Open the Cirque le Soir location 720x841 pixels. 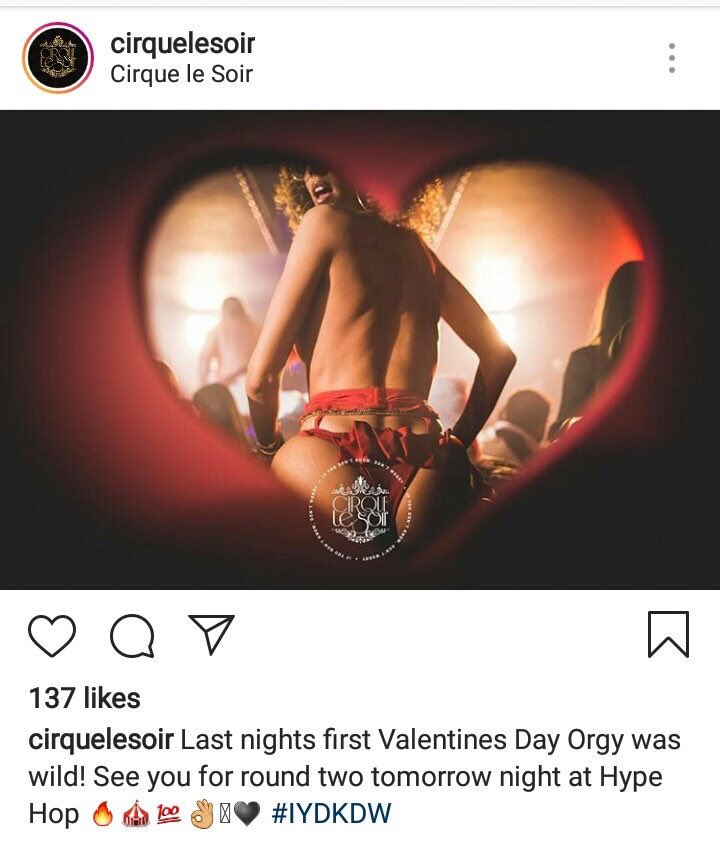(181, 74)
